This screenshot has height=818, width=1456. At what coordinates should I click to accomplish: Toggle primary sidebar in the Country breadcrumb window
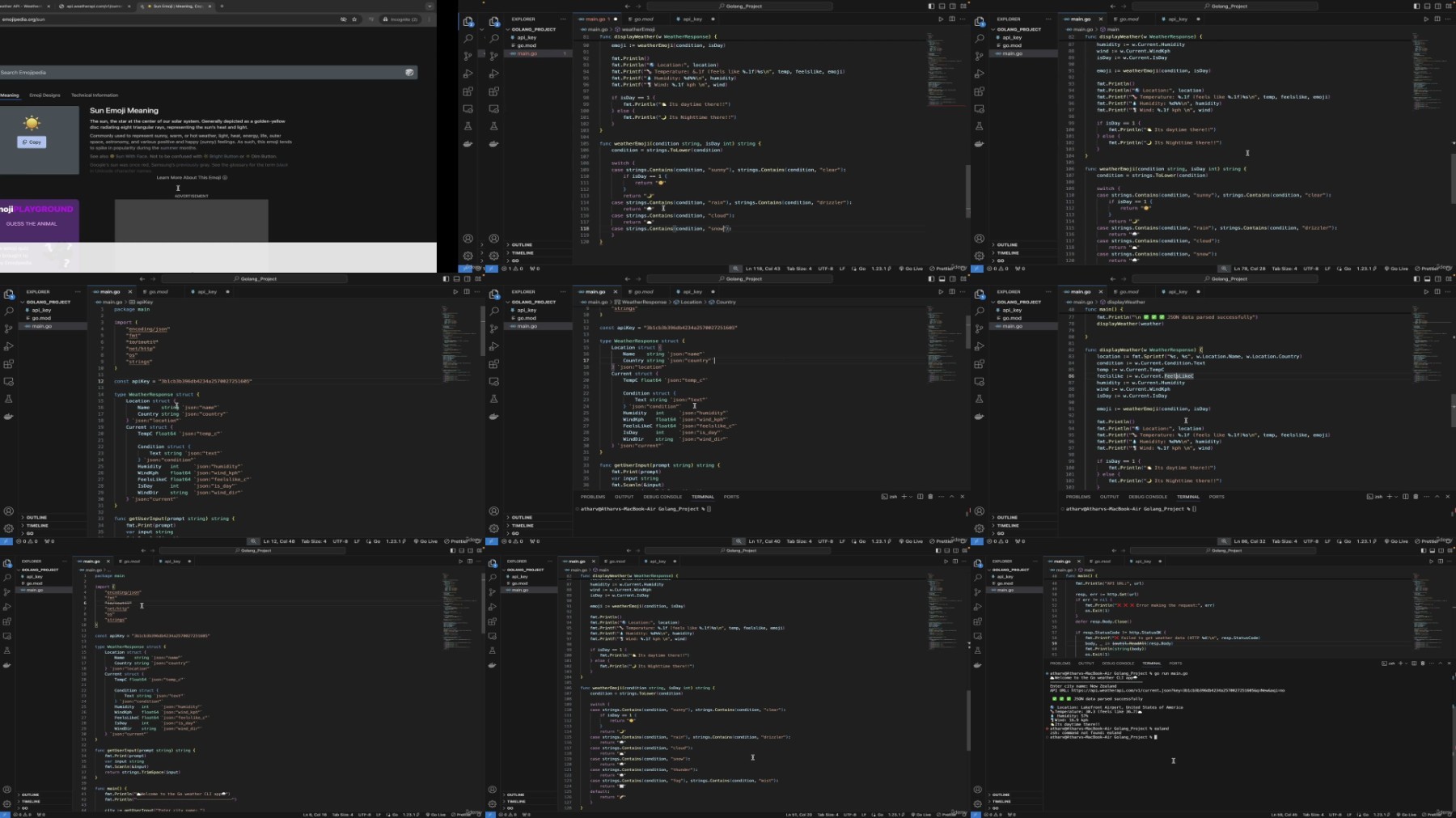coord(931,279)
